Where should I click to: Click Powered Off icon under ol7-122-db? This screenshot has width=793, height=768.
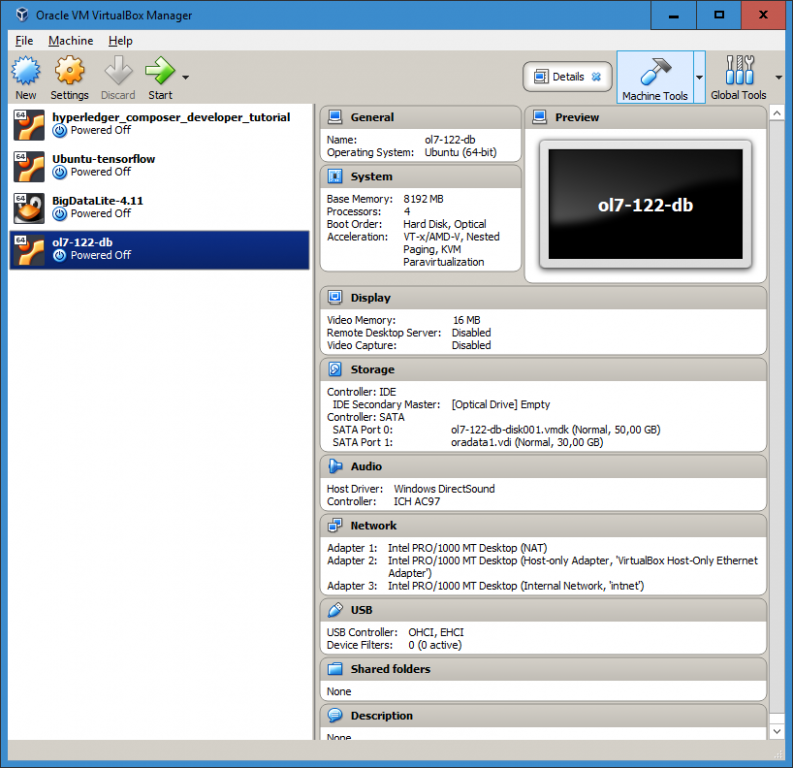click(60, 256)
